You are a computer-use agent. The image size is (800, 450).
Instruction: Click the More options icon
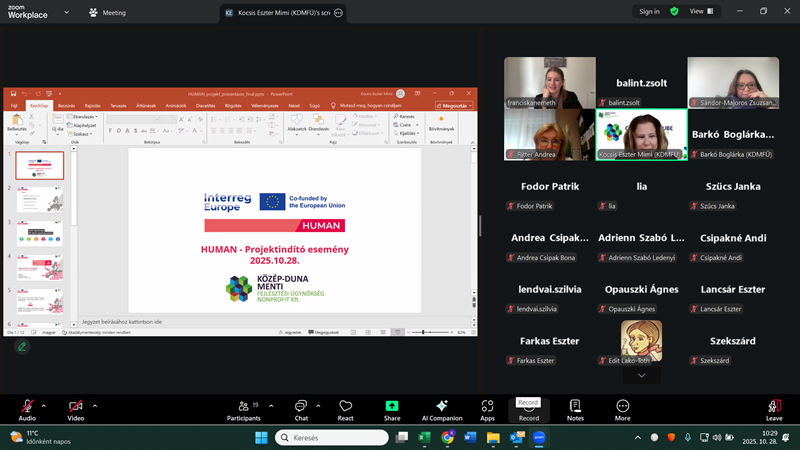coord(623,406)
